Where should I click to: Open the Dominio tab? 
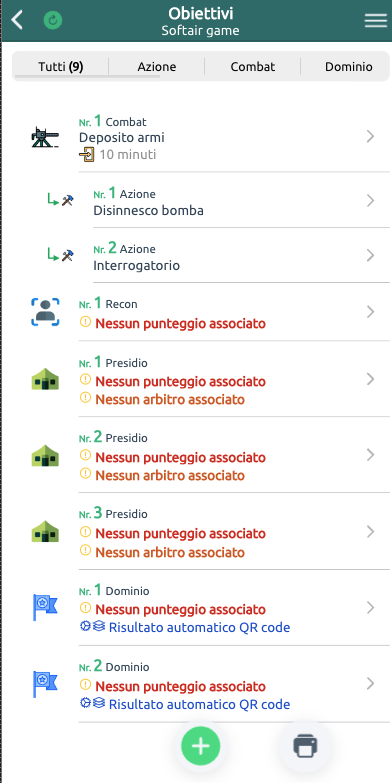(349, 66)
